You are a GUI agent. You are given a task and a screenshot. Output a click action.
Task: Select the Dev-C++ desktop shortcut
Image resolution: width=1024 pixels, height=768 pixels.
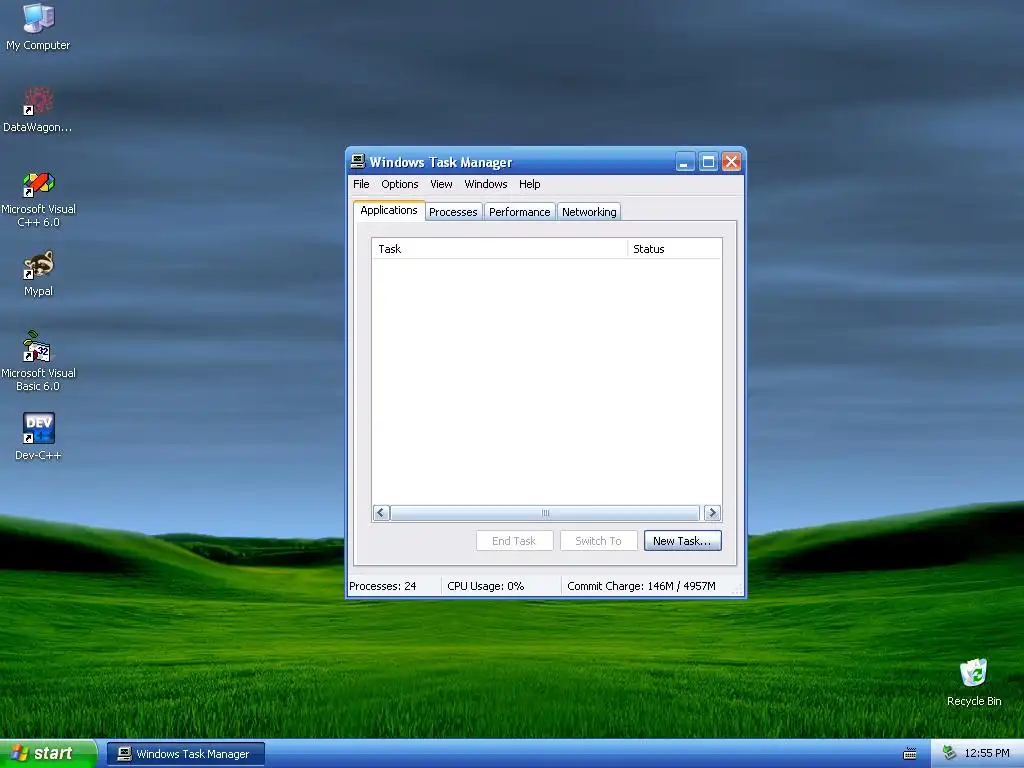pyautogui.click(x=38, y=436)
